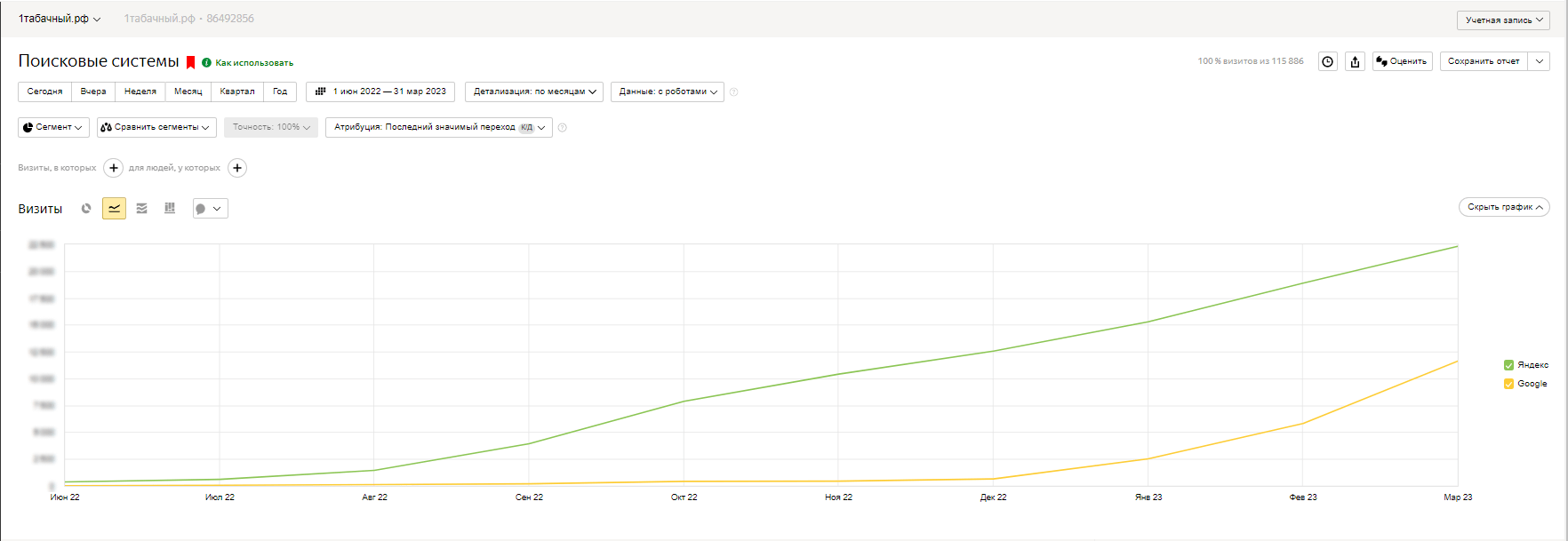Select the column chart view icon
The image size is (1568, 541).
click(170, 208)
